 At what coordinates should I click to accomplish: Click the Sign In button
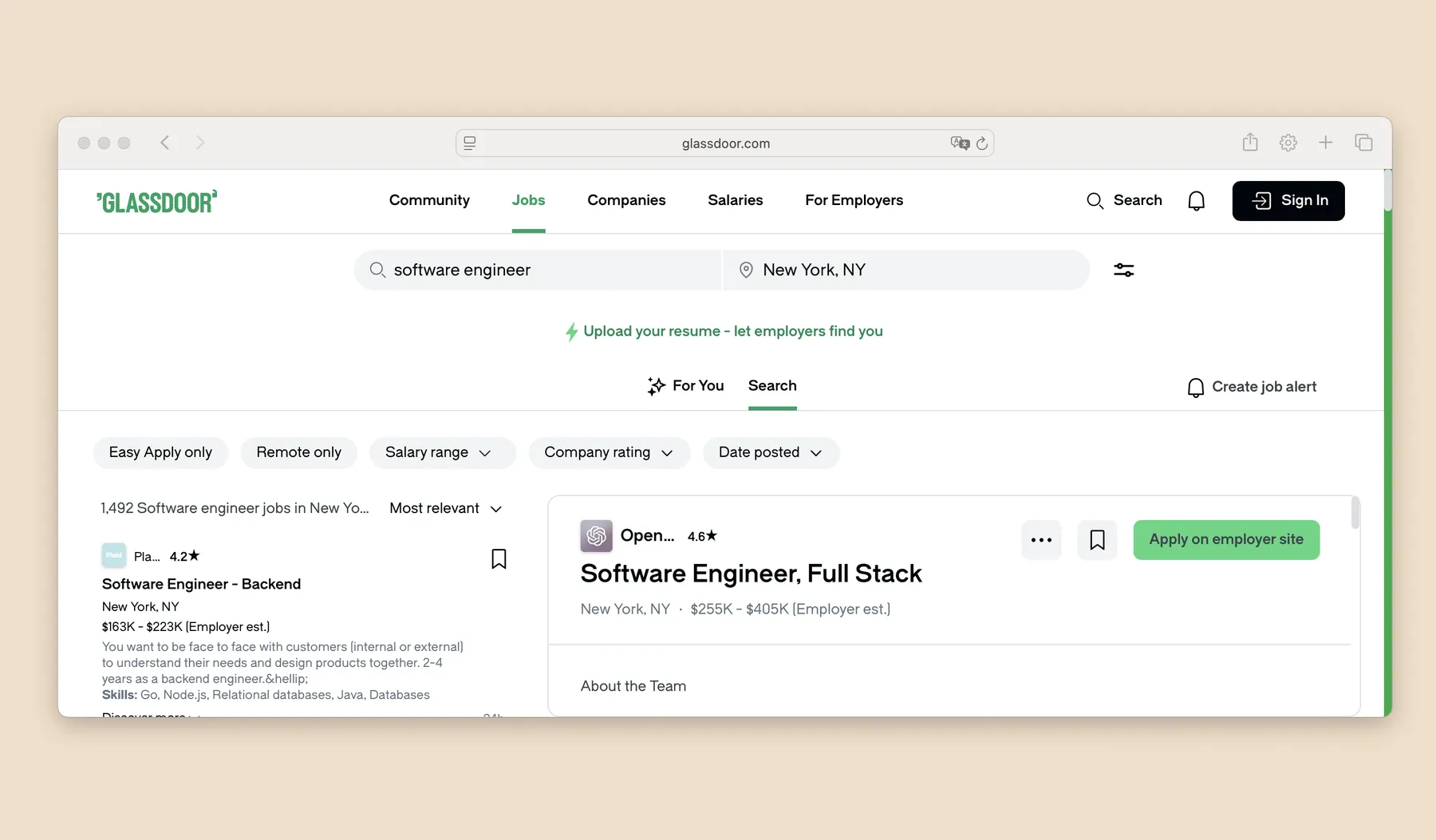point(1288,201)
